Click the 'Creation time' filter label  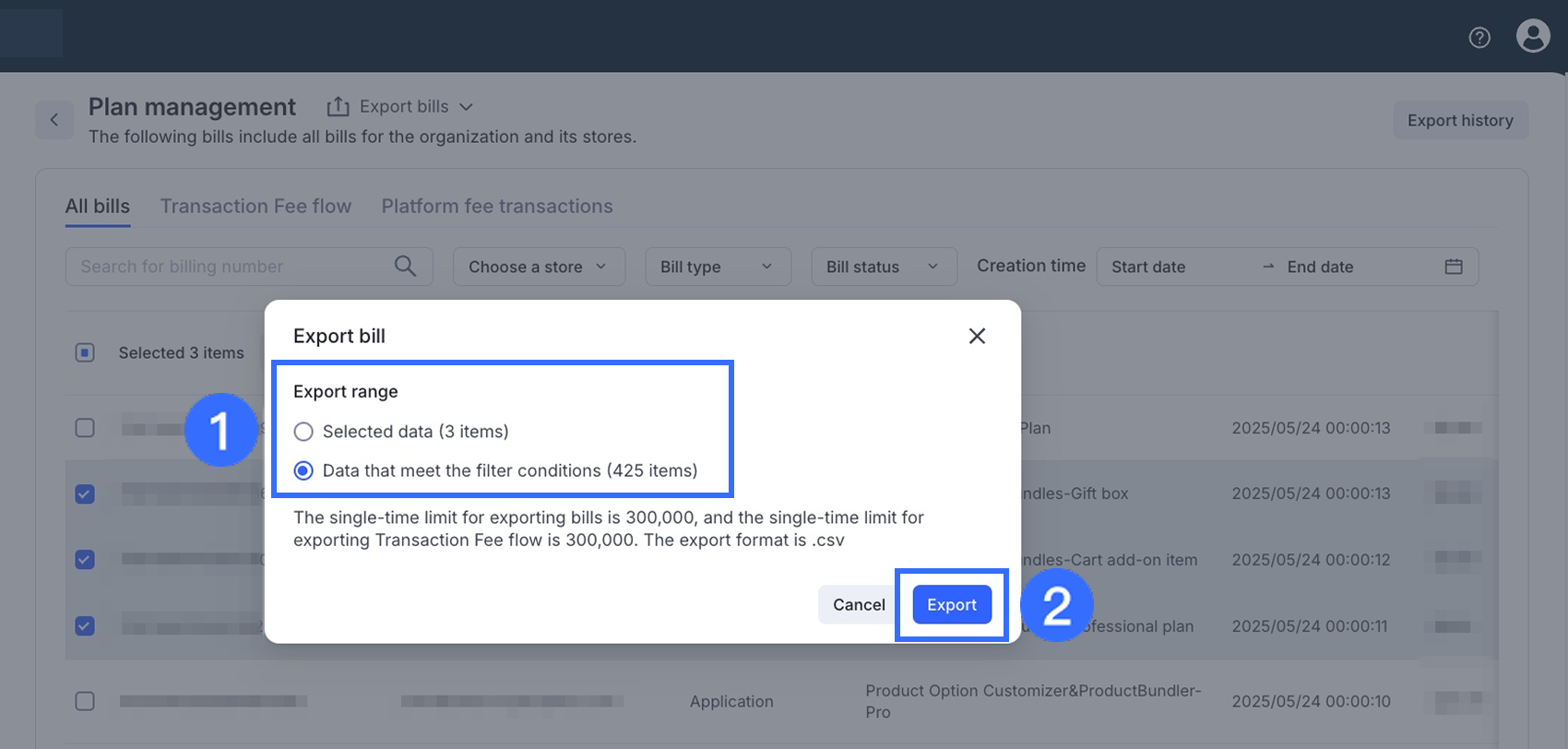coord(1031,266)
